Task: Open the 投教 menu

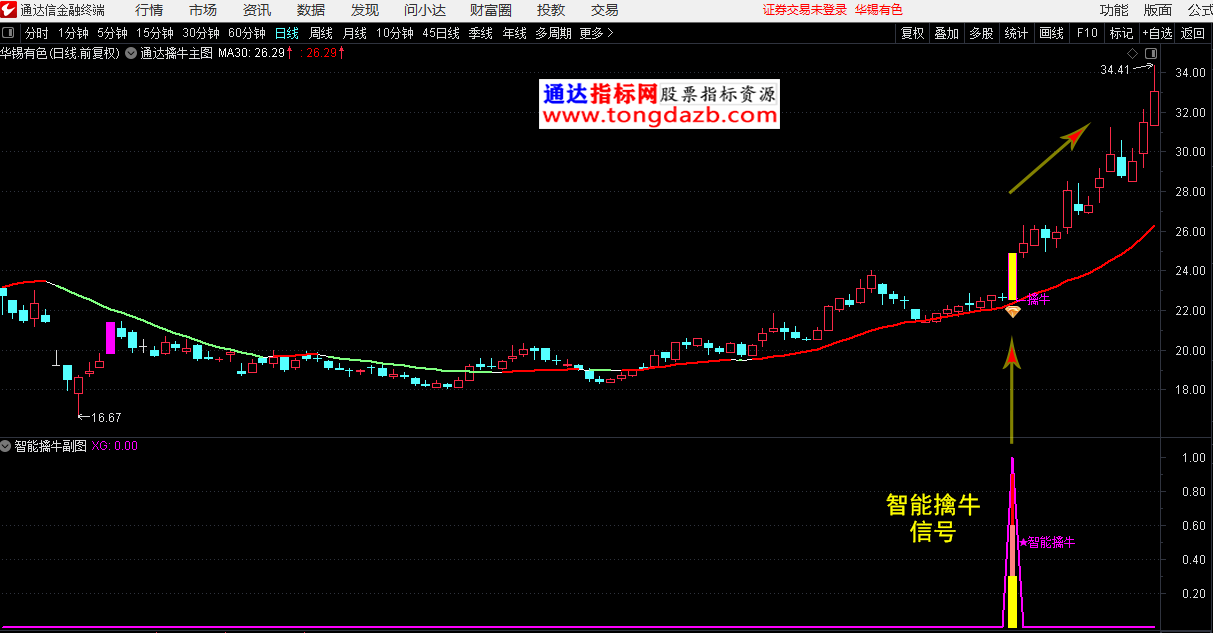Action: 551,10
